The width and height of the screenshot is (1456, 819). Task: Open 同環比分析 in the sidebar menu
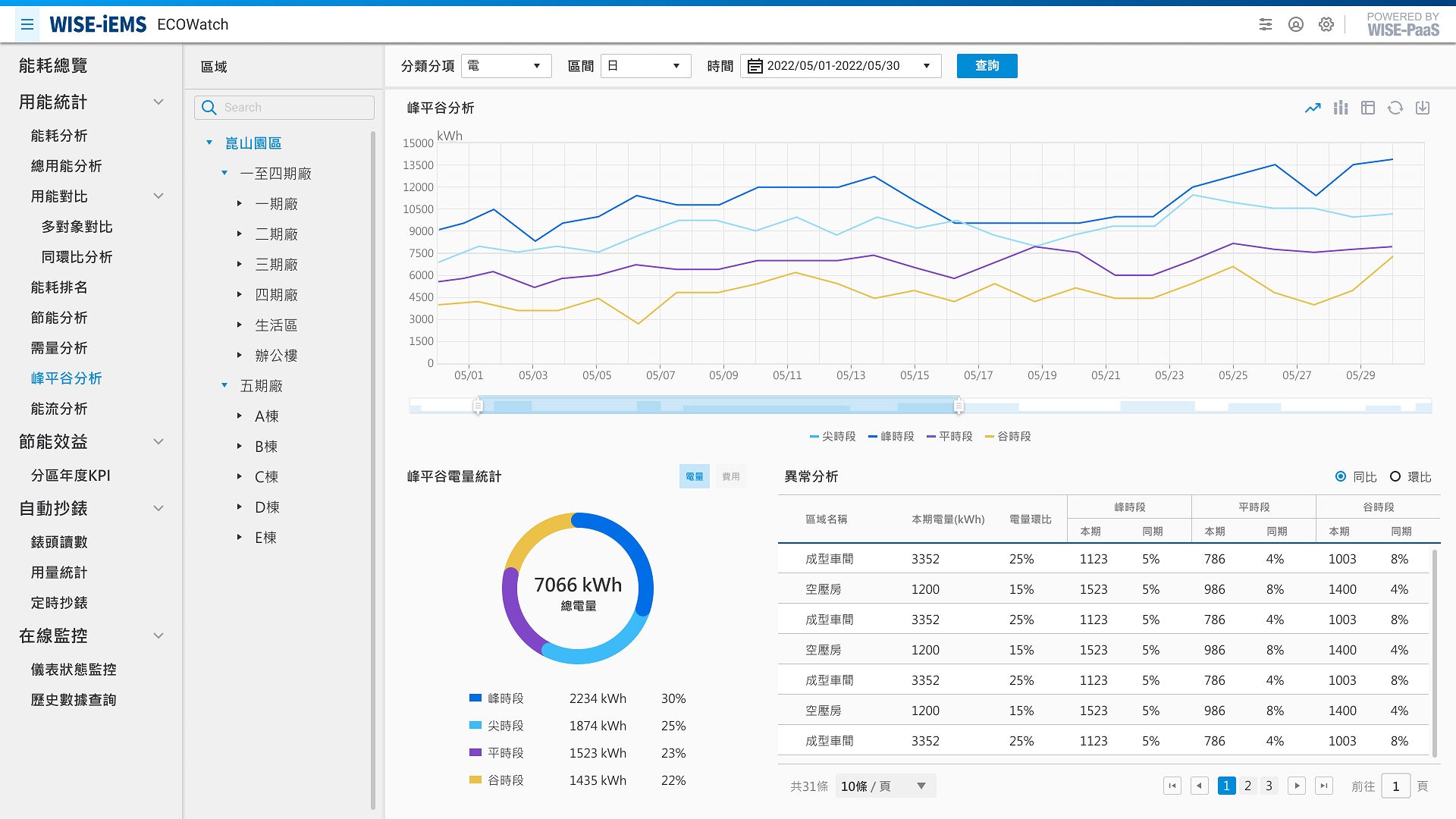[x=77, y=257]
